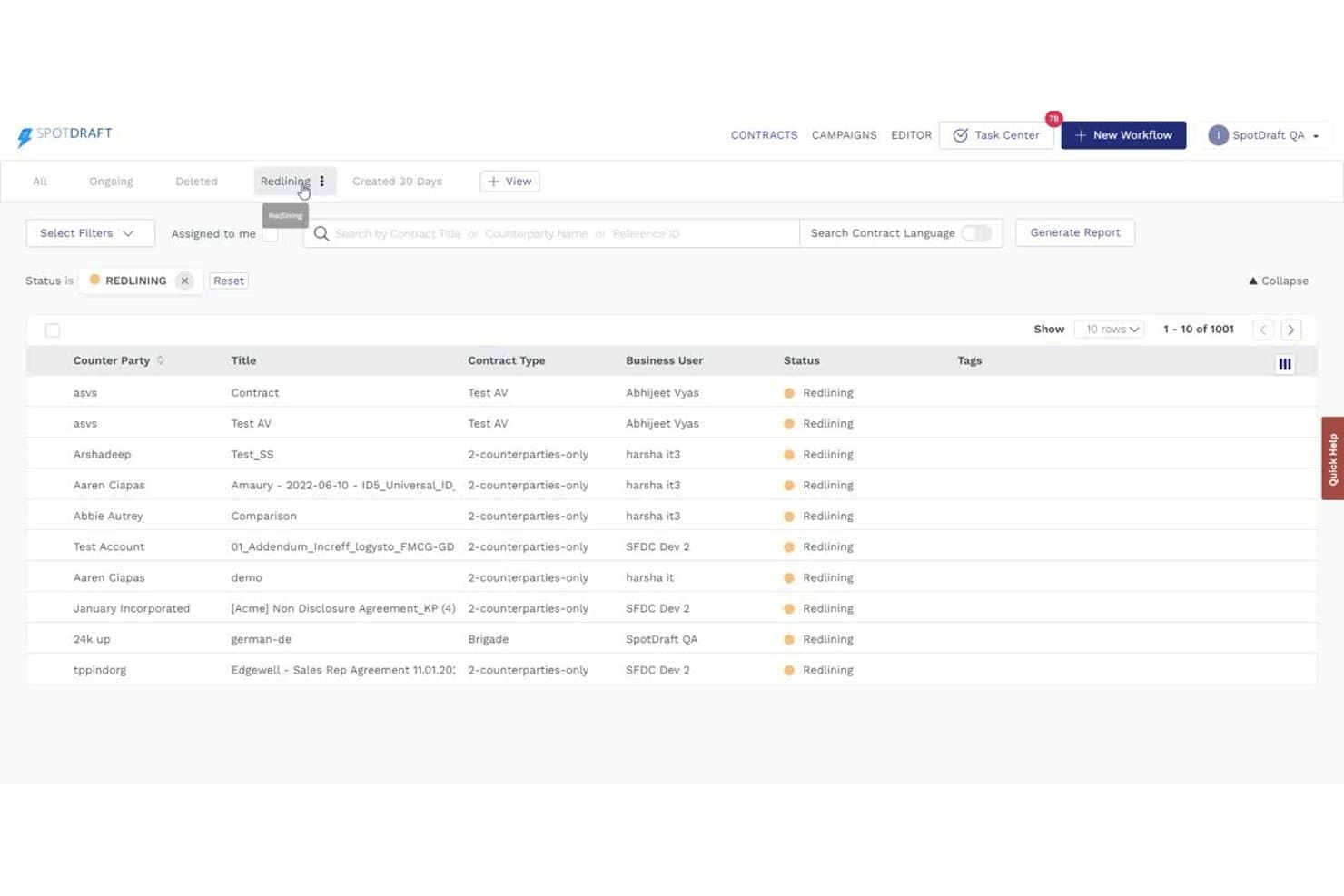This screenshot has height=896, width=1344.
Task: Add a new View
Action: (x=509, y=182)
